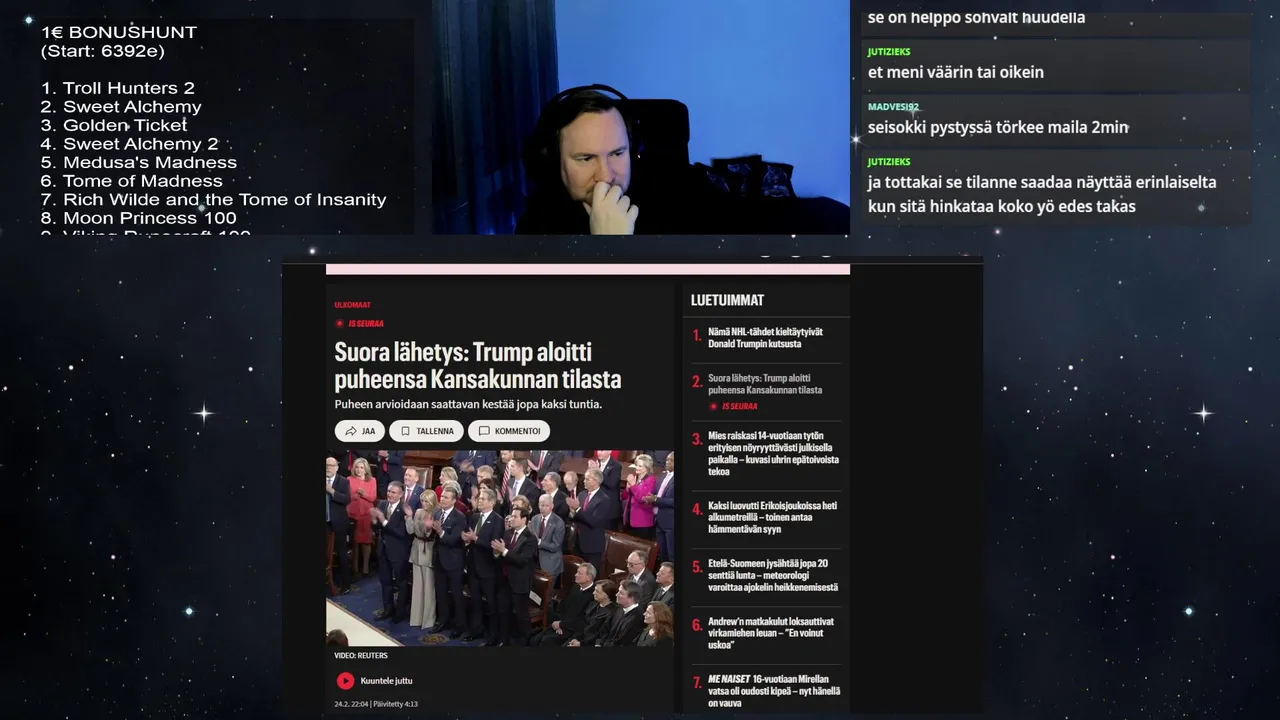Open most-read item 7 ME NAISET Mirellan vatsa

[774, 691]
